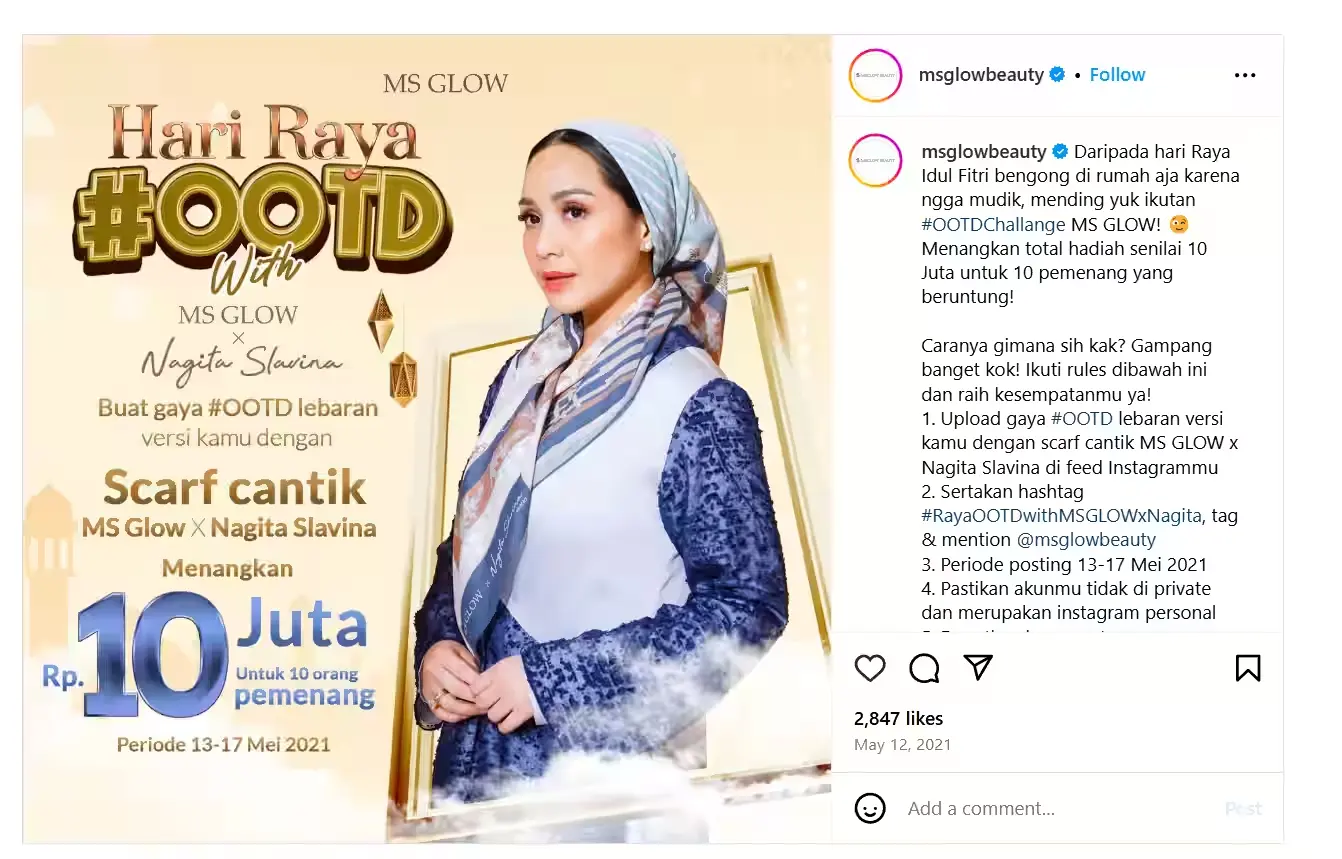Screen dimensions: 1342x859
Task: Like the post with the heart icon
Action: click(x=870, y=668)
